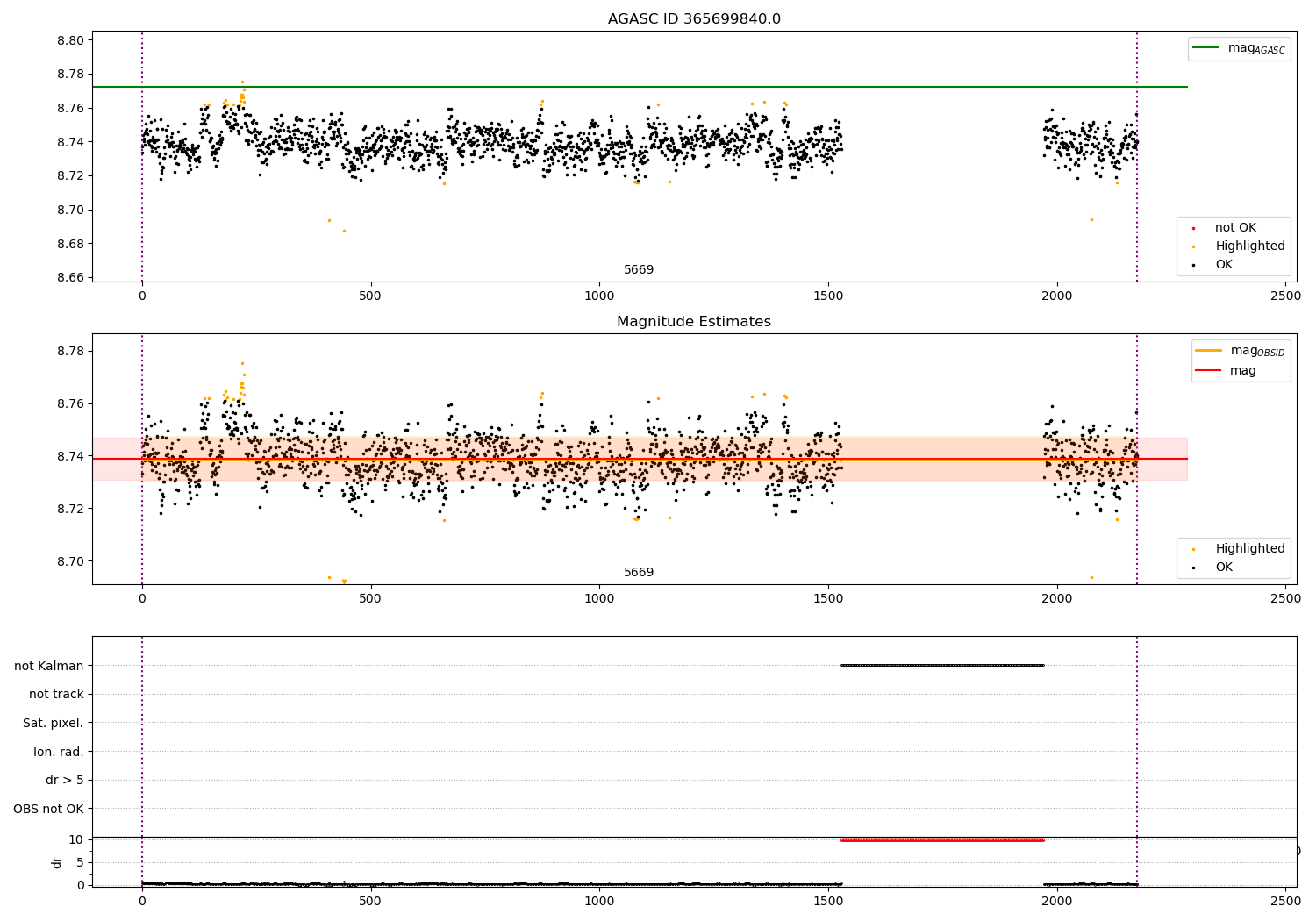The width and height of the screenshot is (1316, 921).
Task: Click 'Highlighted' in the top plot legend
Action: [x=1249, y=246]
